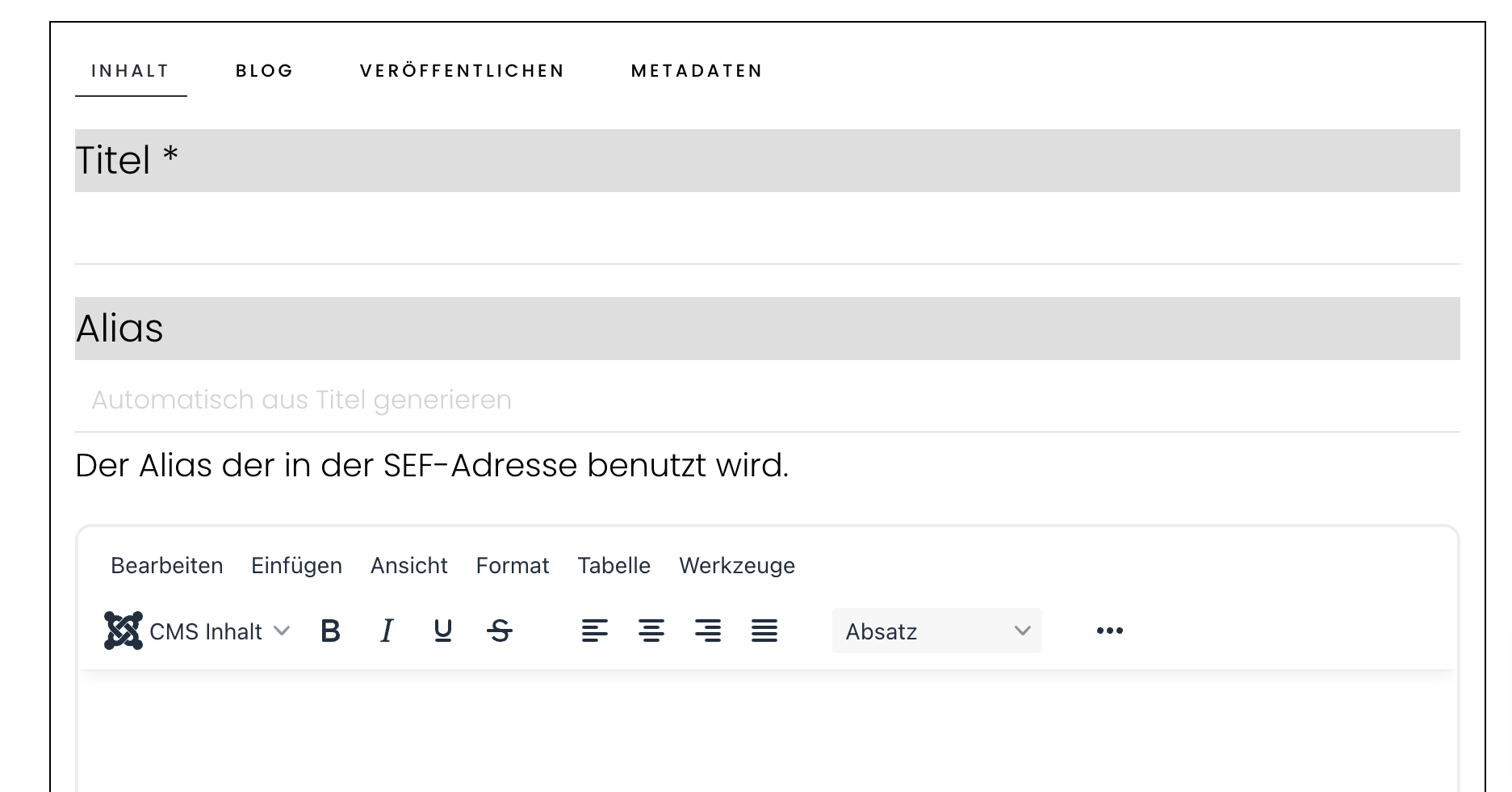Image resolution: width=1512 pixels, height=792 pixels.
Task: Align text left in editor
Action: [x=595, y=631]
